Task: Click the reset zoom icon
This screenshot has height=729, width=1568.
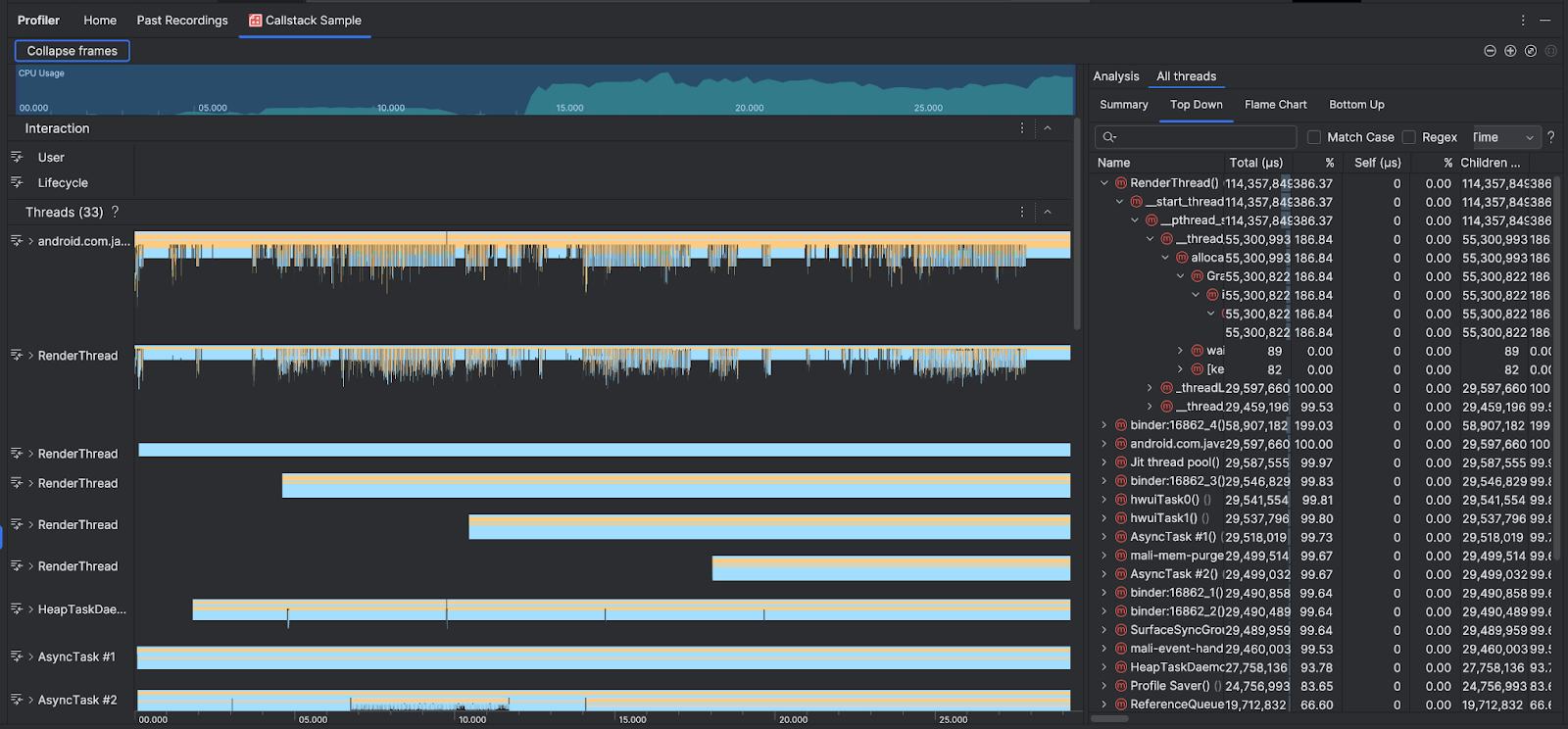Action: tap(1531, 51)
